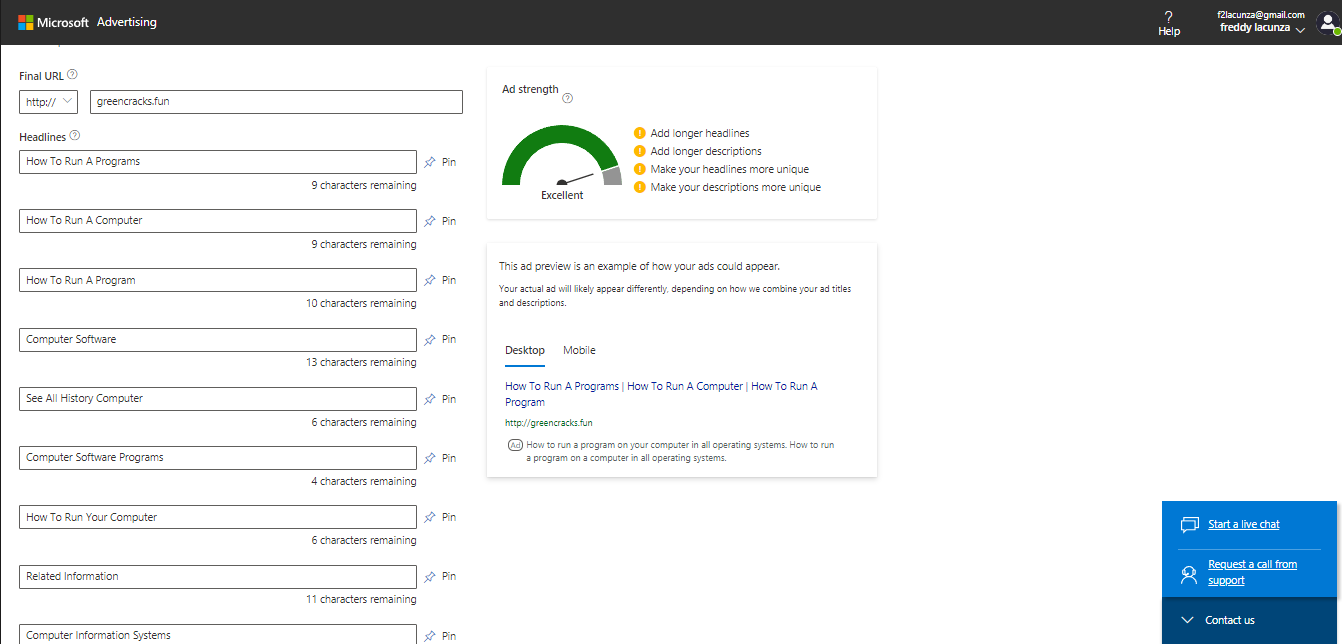Switch to the Mobile preview tab
The width and height of the screenshot is (1342, 644).
(579, 350)
